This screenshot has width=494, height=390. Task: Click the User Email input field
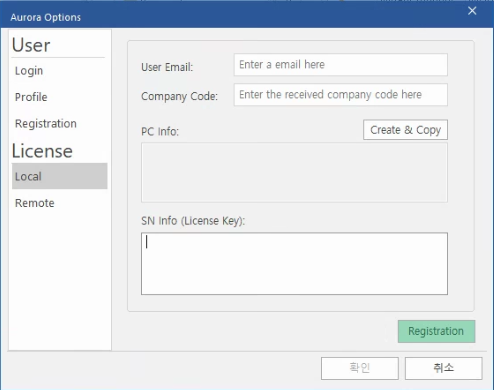341,65
